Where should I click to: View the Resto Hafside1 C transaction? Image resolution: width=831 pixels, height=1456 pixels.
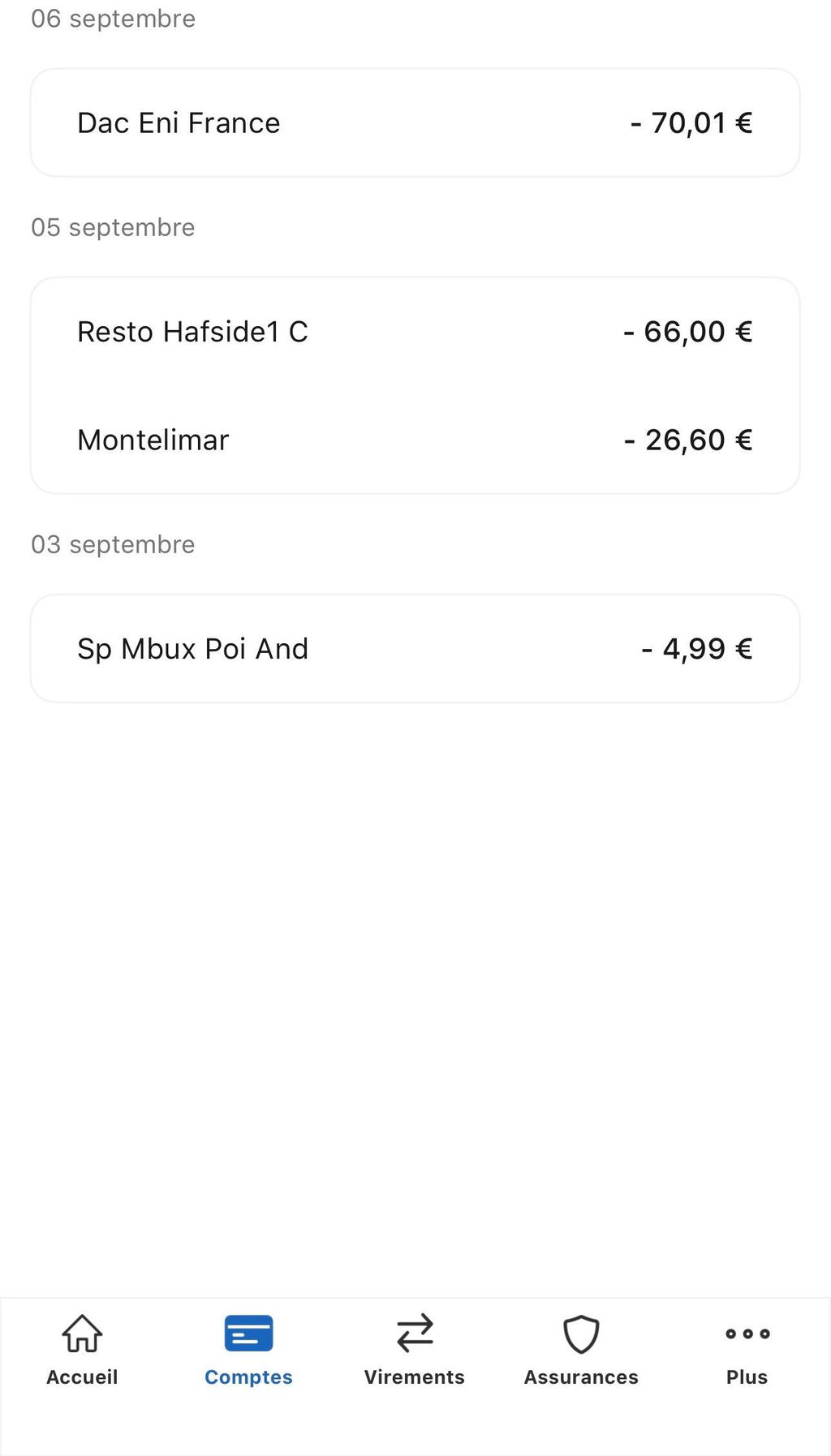[415, 332]
